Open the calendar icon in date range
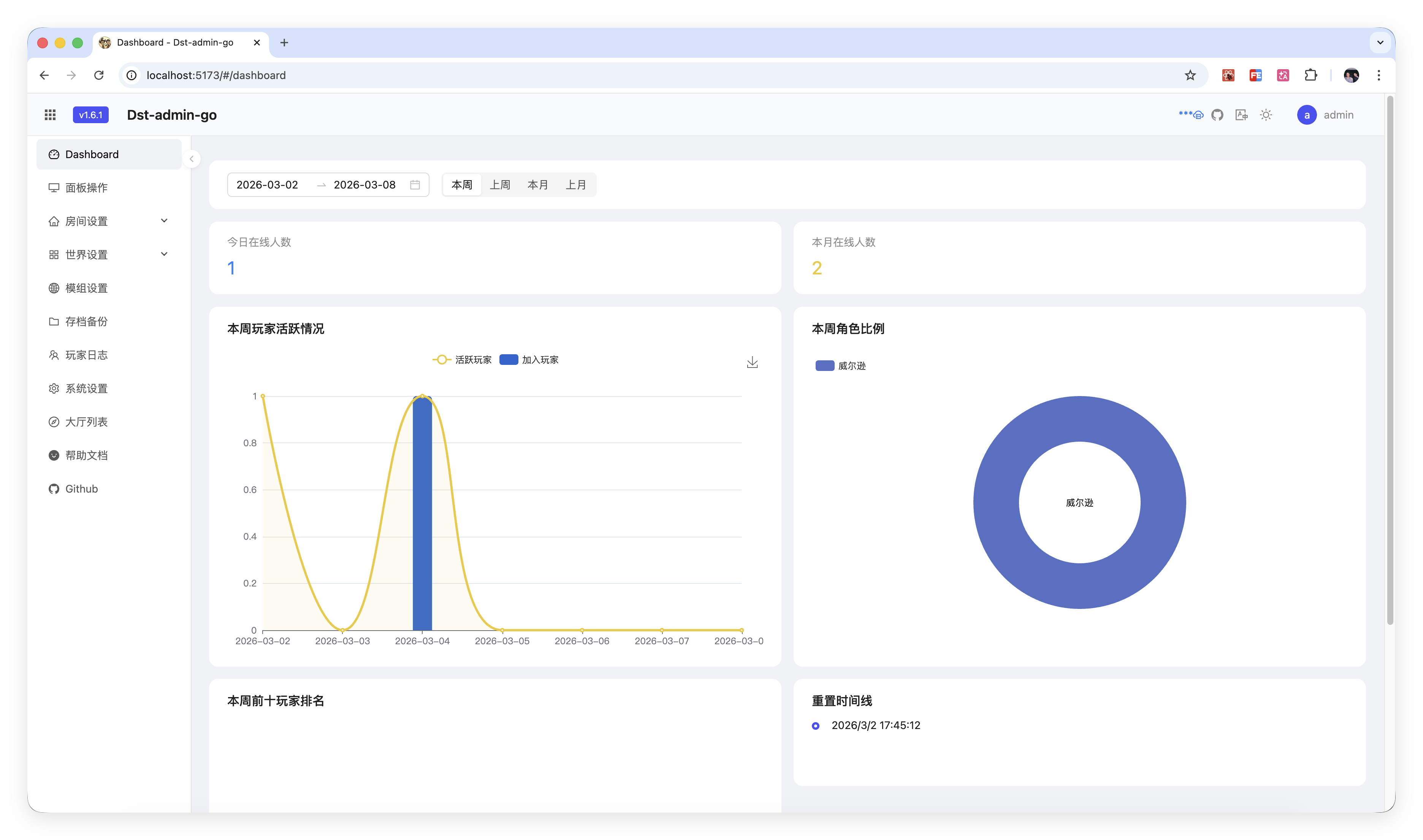 click(415, 185)
